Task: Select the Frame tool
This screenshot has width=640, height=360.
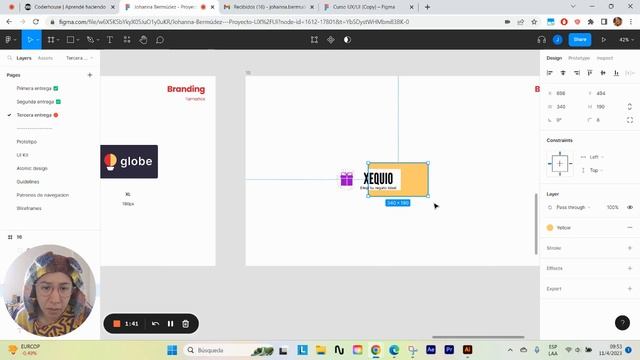Action: click(x=51, y=40)
